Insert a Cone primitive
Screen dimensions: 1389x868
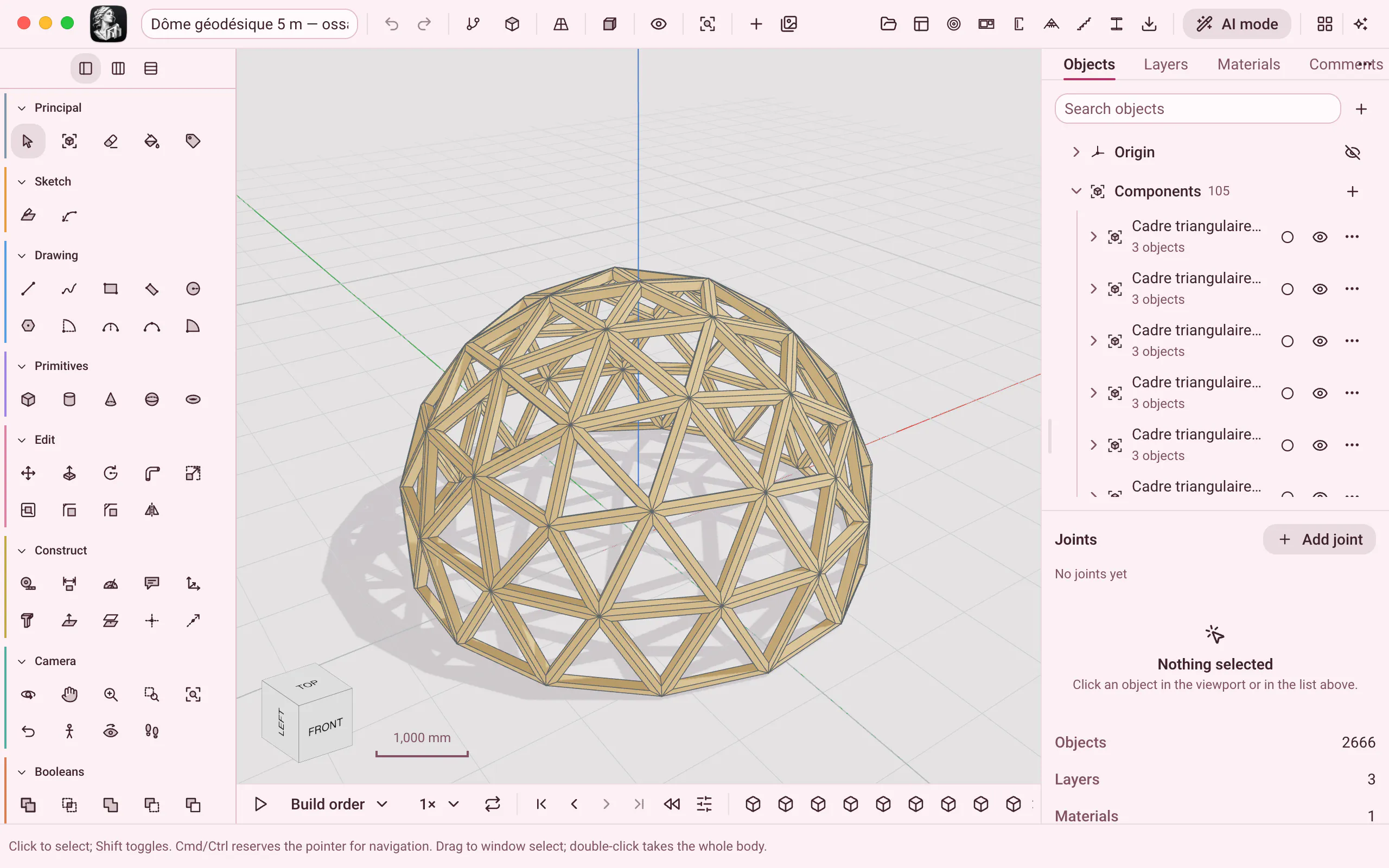[110, 400]
